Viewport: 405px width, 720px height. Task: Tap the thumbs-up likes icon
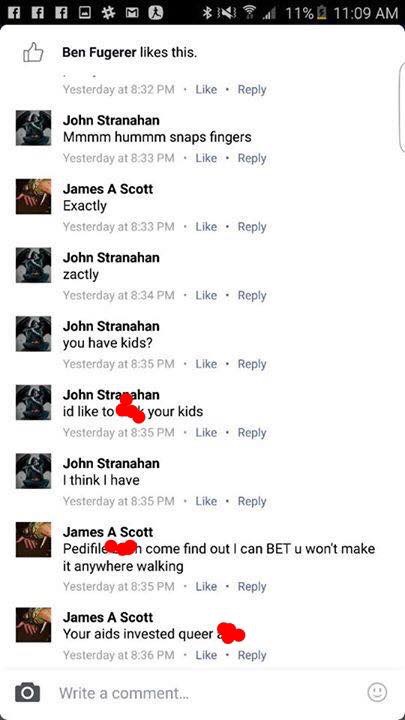[x=33, y=53]
